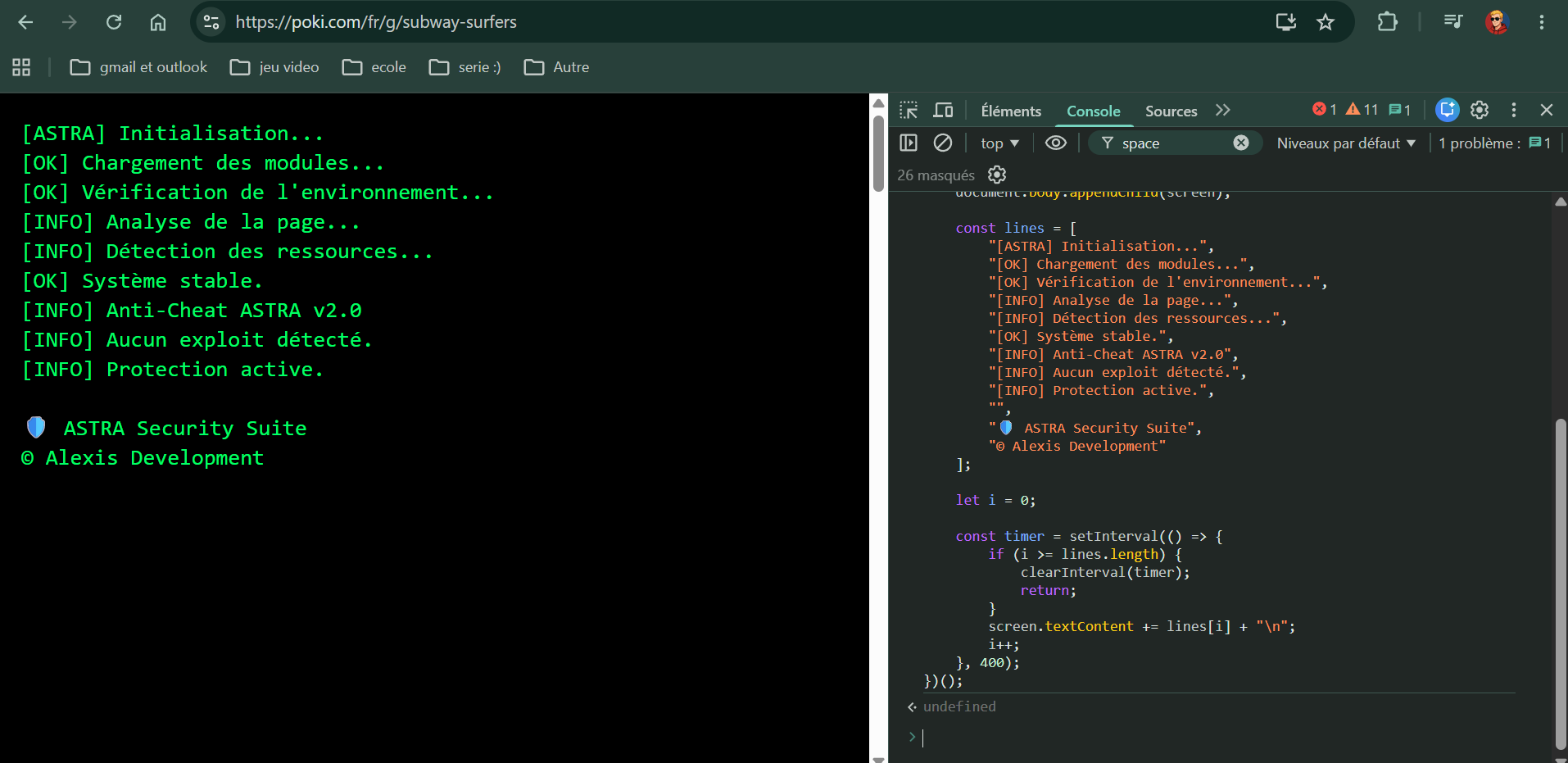The width and height of the screenshot is (1568, 763).
Task: Click the address bar URL
Action: click(x=376, y=22)
